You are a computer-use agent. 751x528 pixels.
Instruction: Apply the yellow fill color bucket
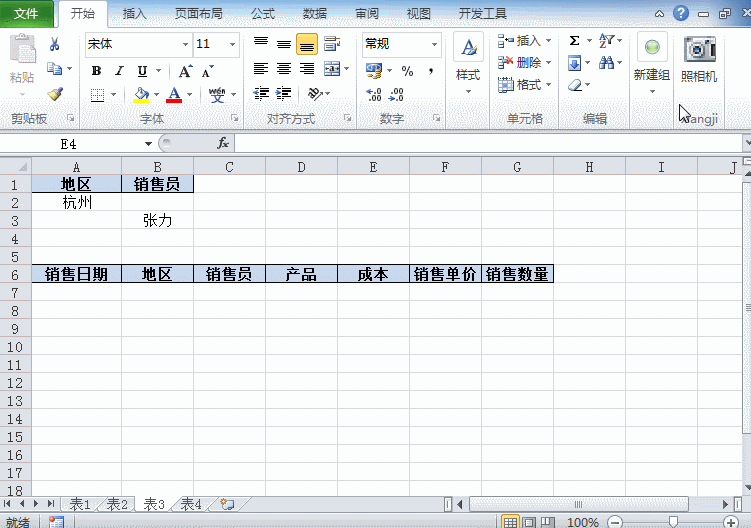141,94
